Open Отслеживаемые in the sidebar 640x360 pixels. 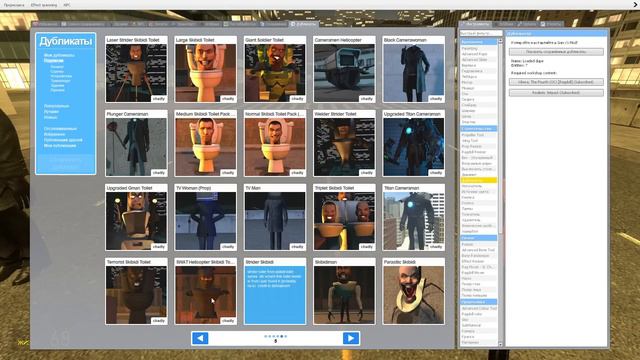[60, 129]
